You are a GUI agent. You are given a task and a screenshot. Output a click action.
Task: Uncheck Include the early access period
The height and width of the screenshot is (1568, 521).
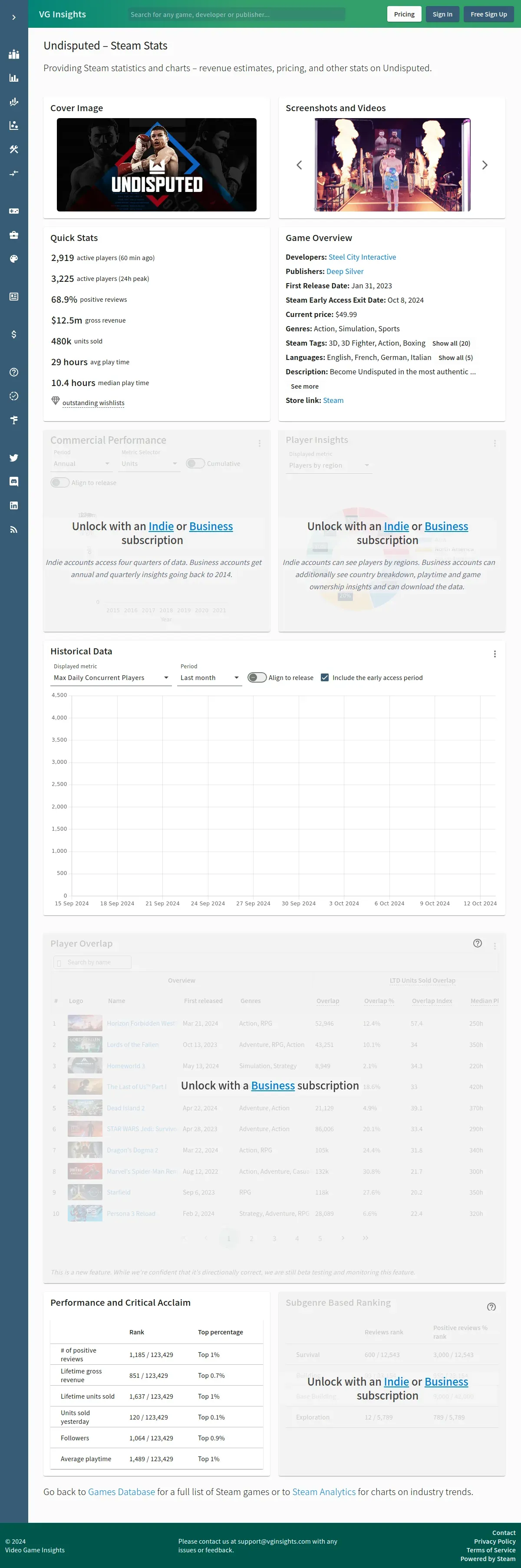325,677
